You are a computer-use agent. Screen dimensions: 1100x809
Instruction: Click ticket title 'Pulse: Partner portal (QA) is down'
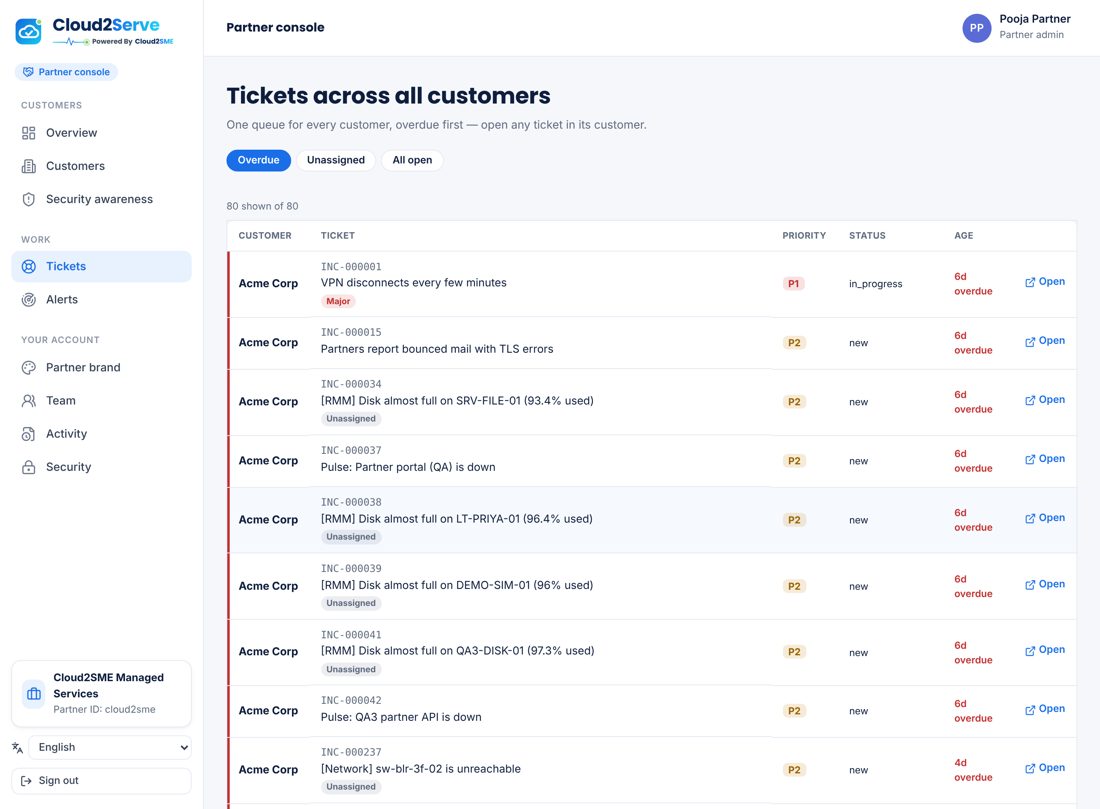[408, 467]
